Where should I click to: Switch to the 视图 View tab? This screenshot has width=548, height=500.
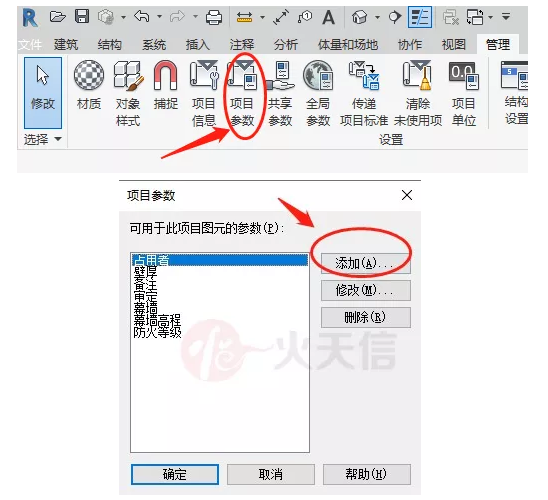(x=454, y=45)
